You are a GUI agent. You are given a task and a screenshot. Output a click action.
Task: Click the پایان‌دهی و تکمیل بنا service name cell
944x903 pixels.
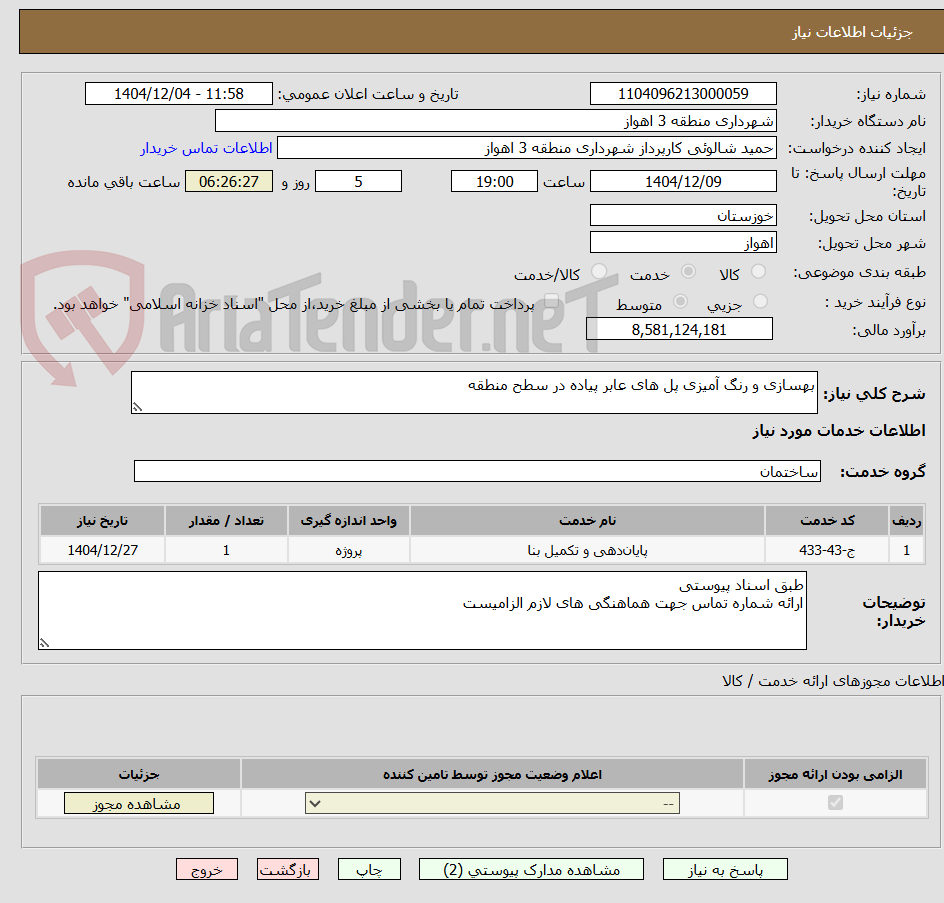(x=588, y=550)
